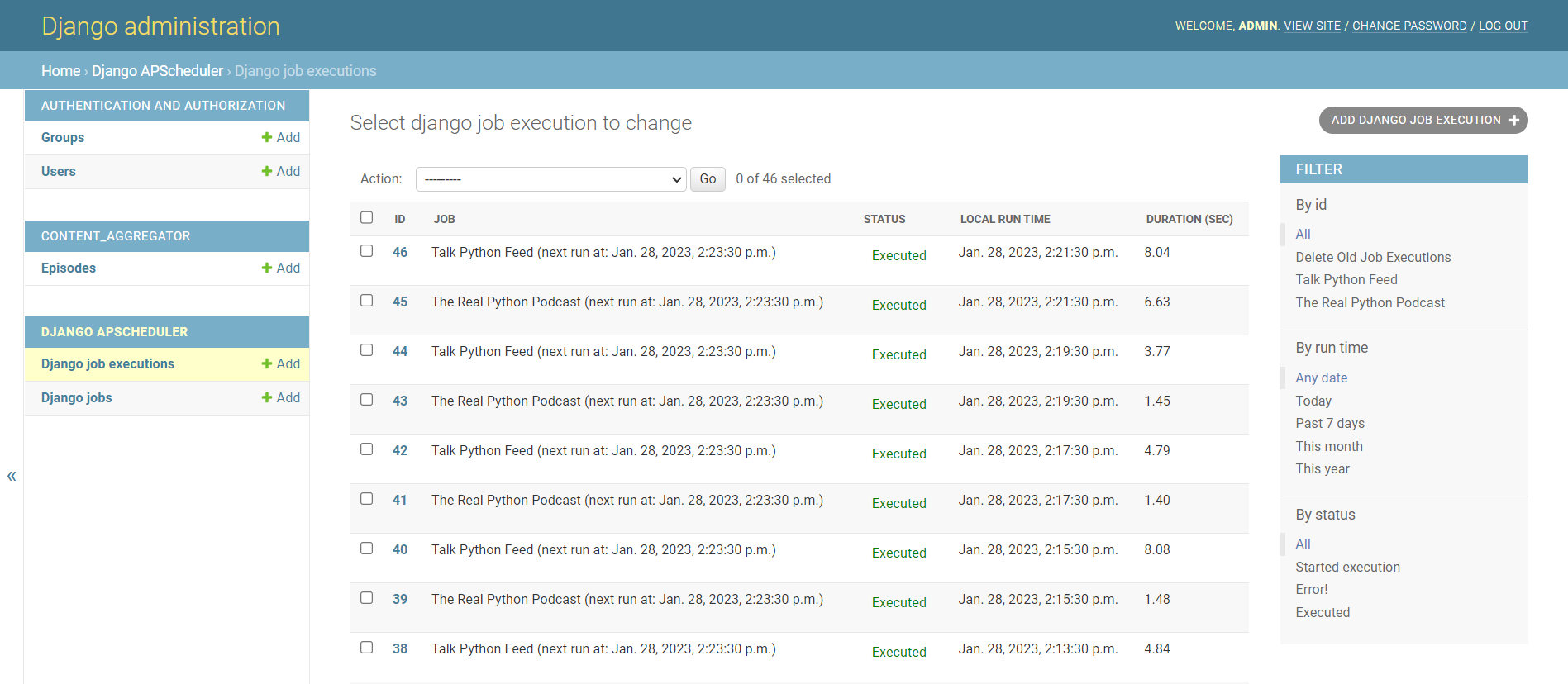Click plus icon for Django job executions
The image size is (1568, 684).
267,363
